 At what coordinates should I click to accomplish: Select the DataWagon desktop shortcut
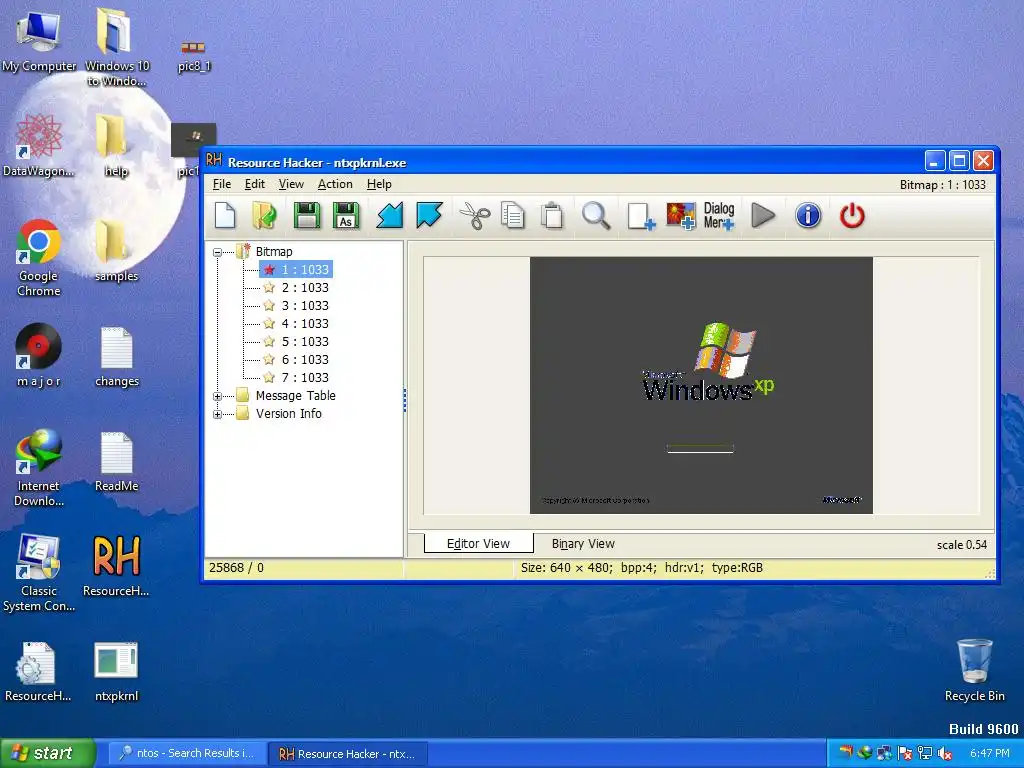39,146
